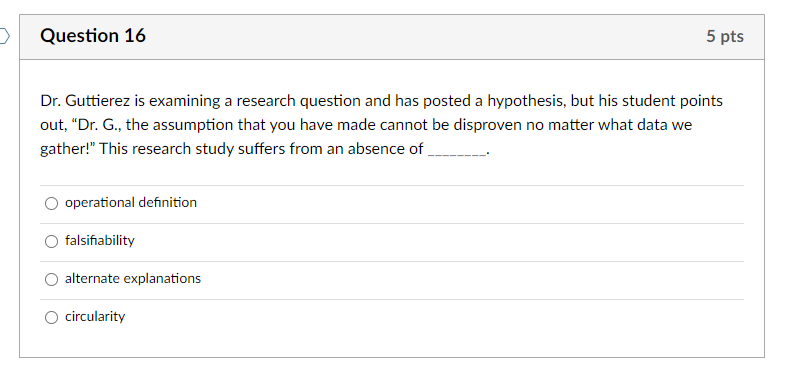
Task: Click 'research question' phrase in first line
Action: 298,102
